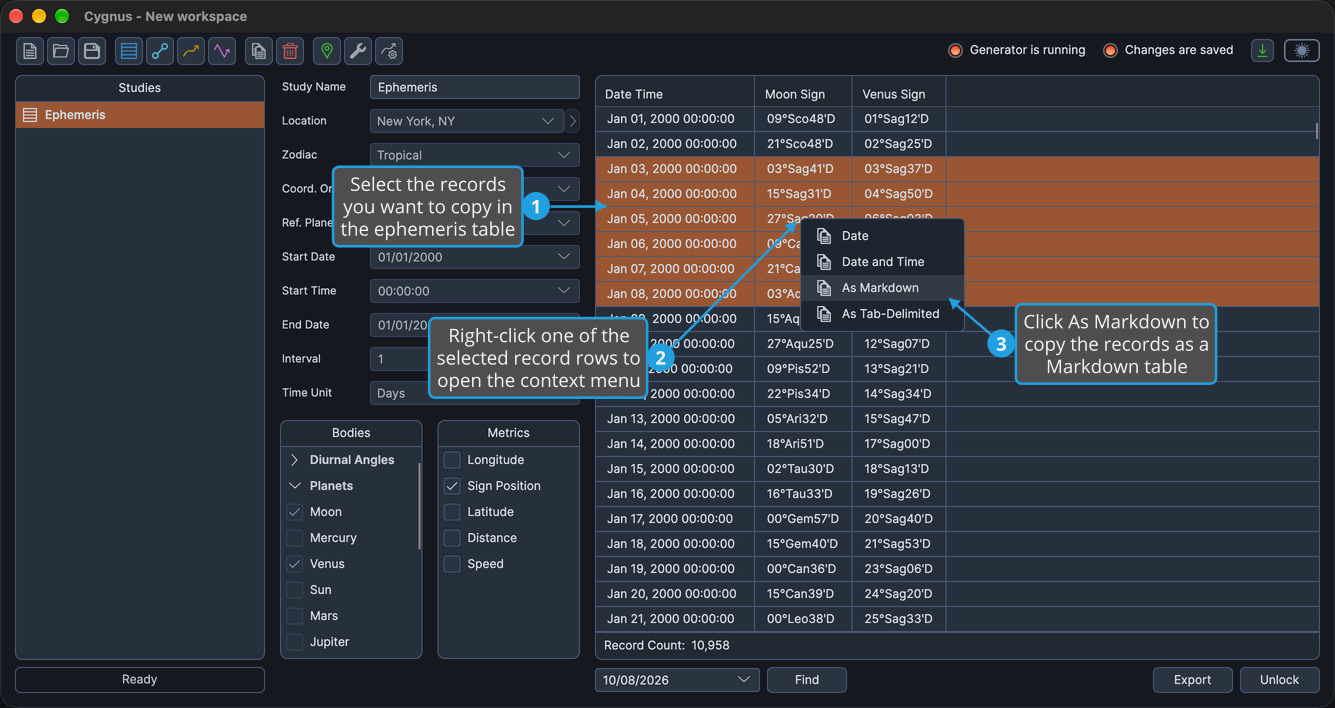Open the Start Date dropdown 01/01/2000
Image resolution: width=1335 pixels, height=708 pixels.
pos(475,257)
